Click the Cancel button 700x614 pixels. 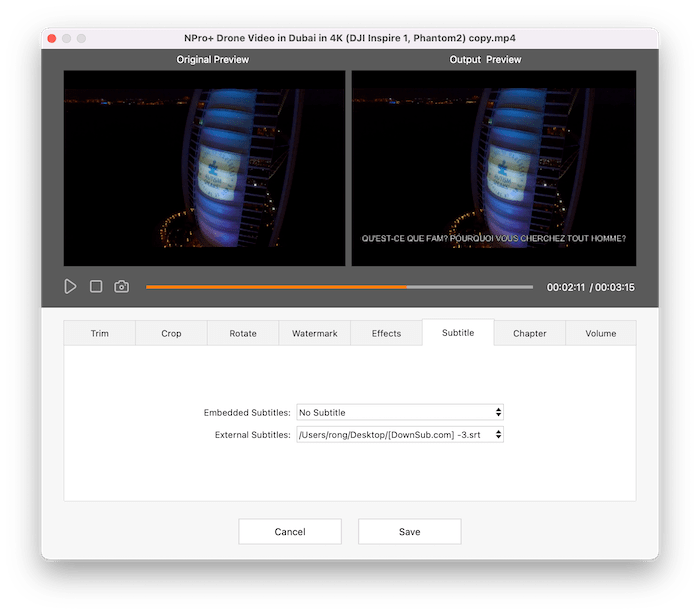[x=290, y=532]
